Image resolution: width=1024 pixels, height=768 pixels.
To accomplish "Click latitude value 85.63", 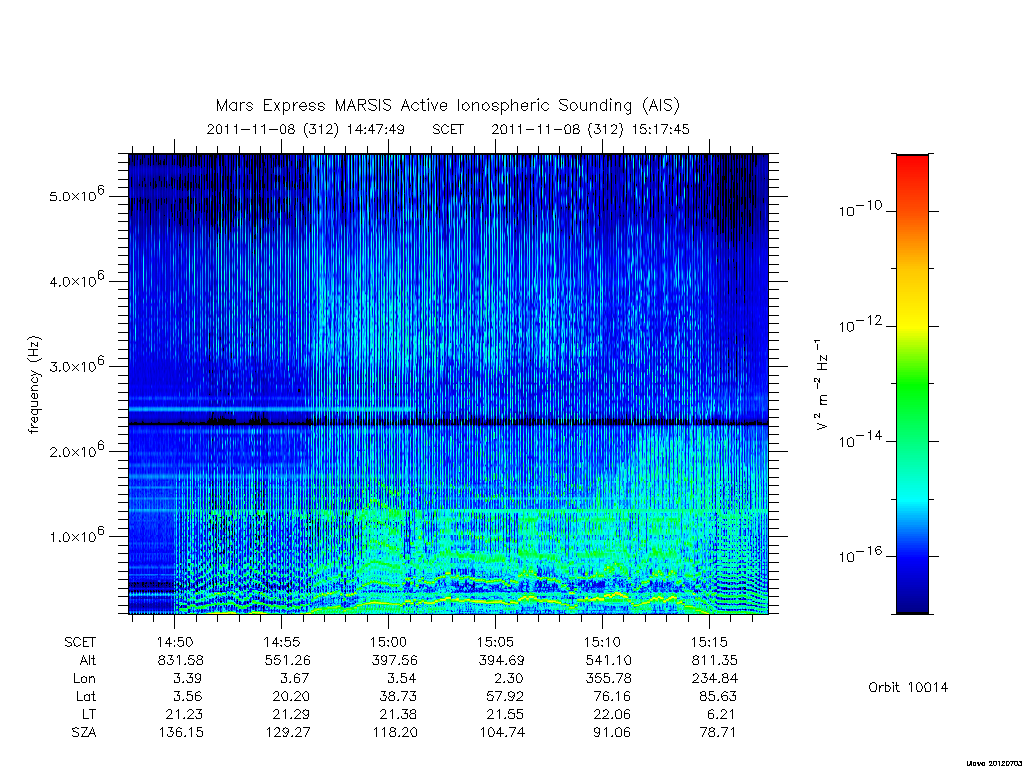I will (718, 697).
